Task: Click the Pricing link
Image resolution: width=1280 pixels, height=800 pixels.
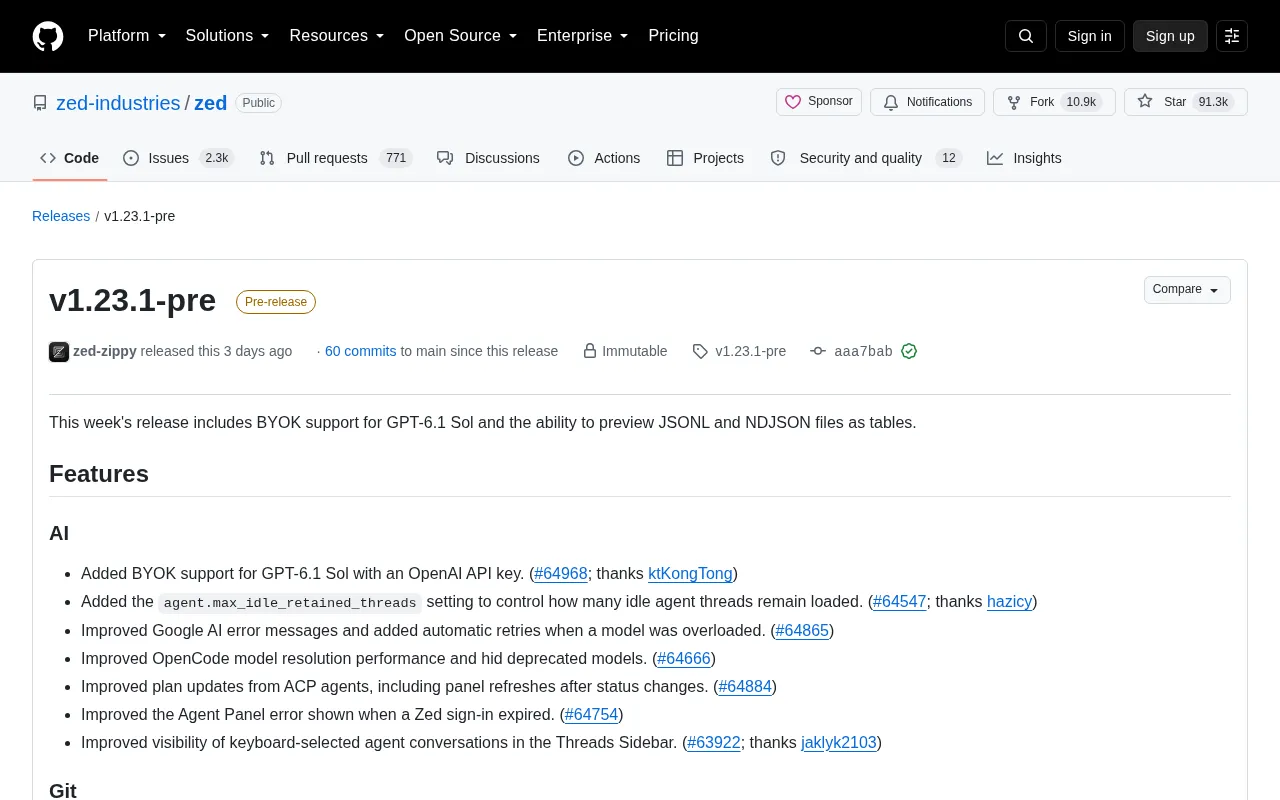Action: 673,36
